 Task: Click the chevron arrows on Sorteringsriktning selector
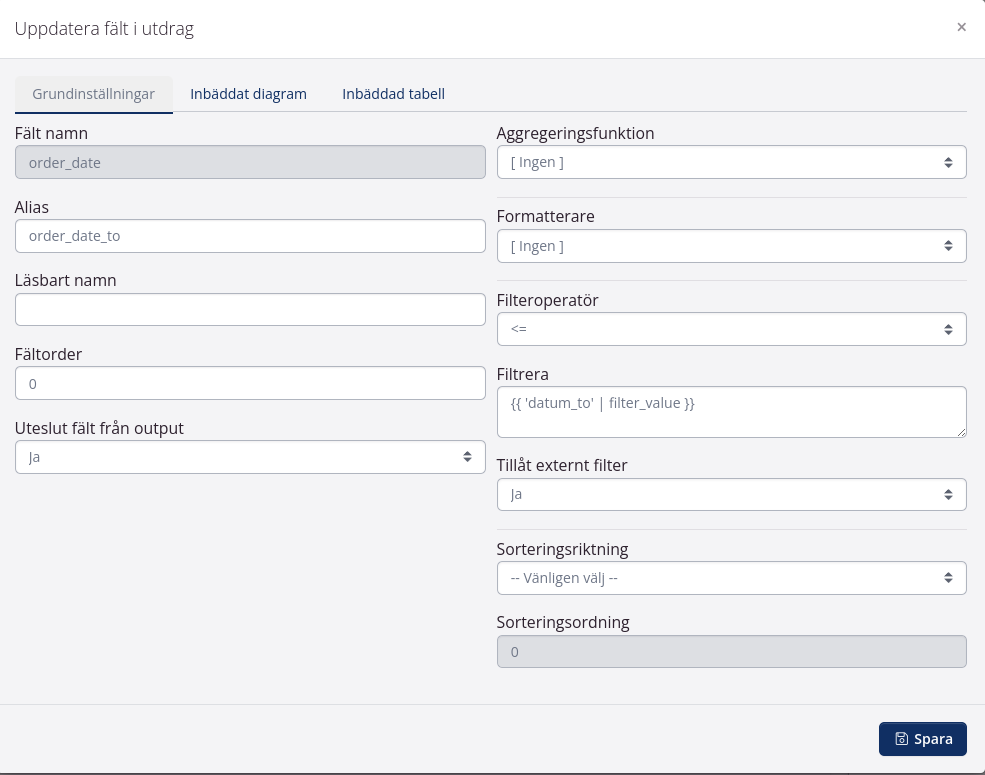point(948,577)
